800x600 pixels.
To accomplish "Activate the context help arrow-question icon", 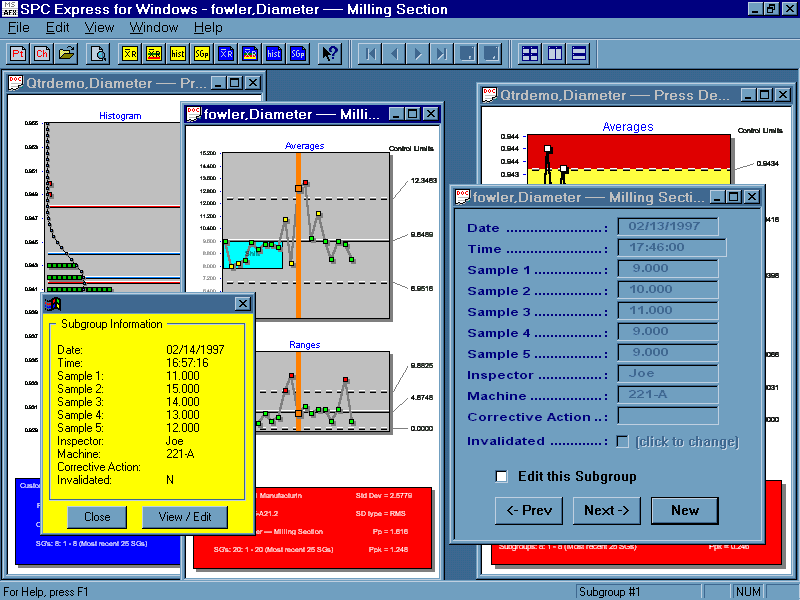I will pos(330,54).
